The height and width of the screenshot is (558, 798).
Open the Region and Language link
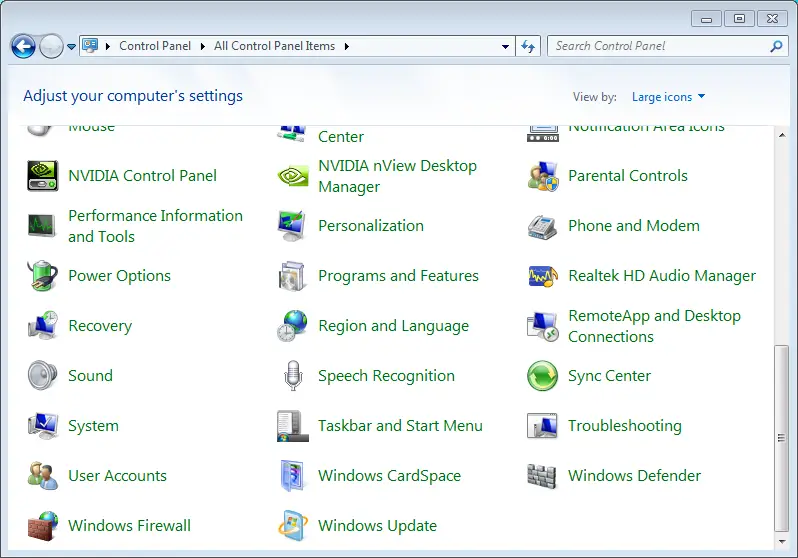click(x=393, y=326)
